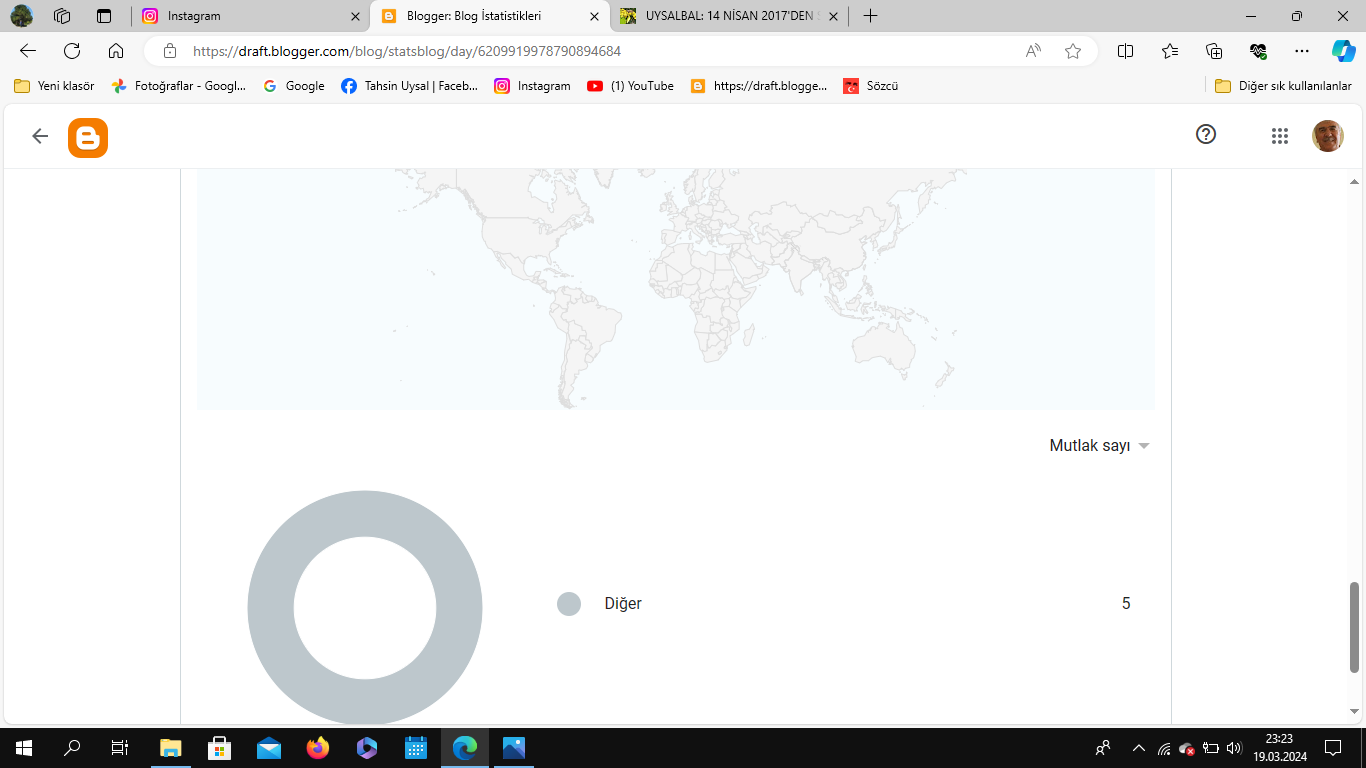Open the Fotoğraflar - Google bookmark
Viewport: 1366px width, 768px height.
pos(178,86)
